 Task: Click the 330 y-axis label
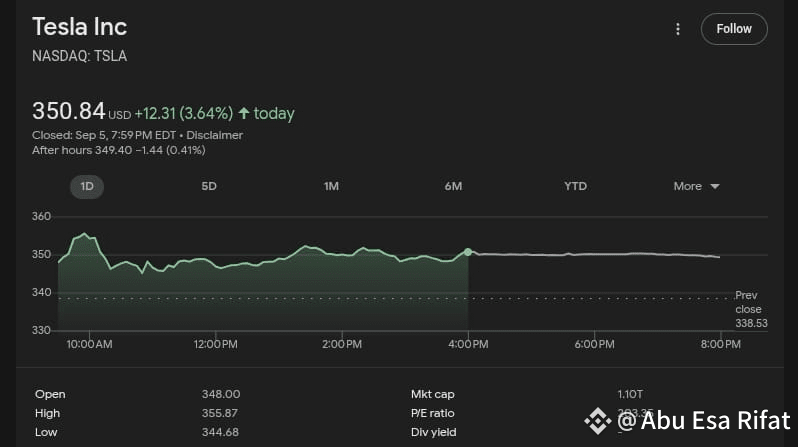click(41, 330)
